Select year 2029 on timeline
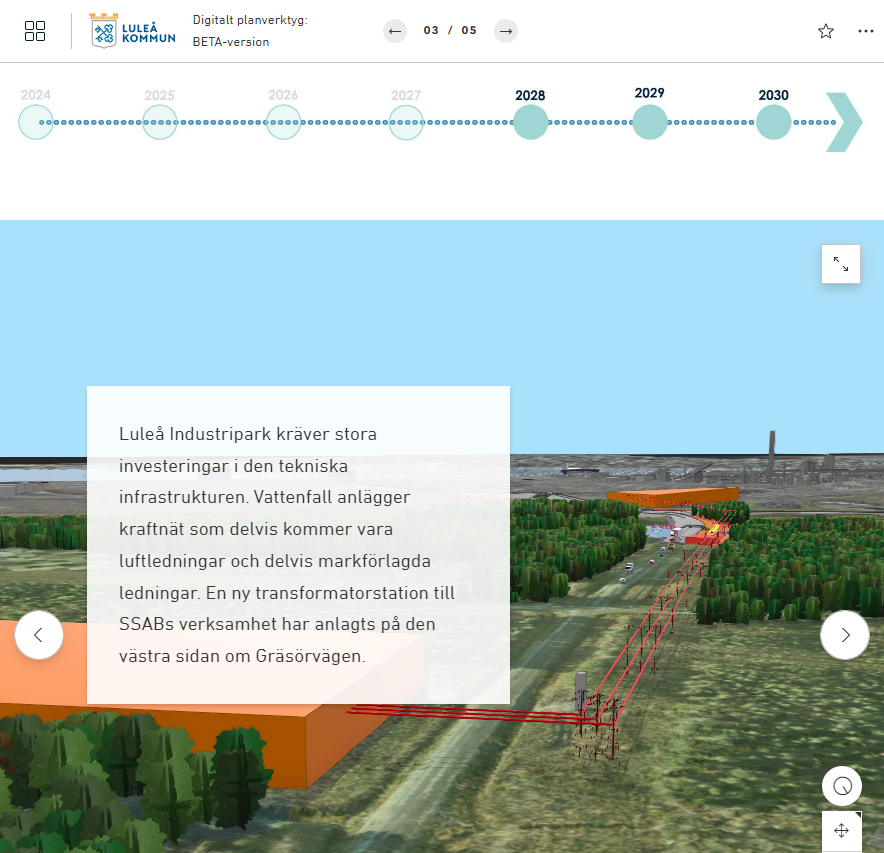The width and height of the screenshot is (884, 853). (649, 122)
